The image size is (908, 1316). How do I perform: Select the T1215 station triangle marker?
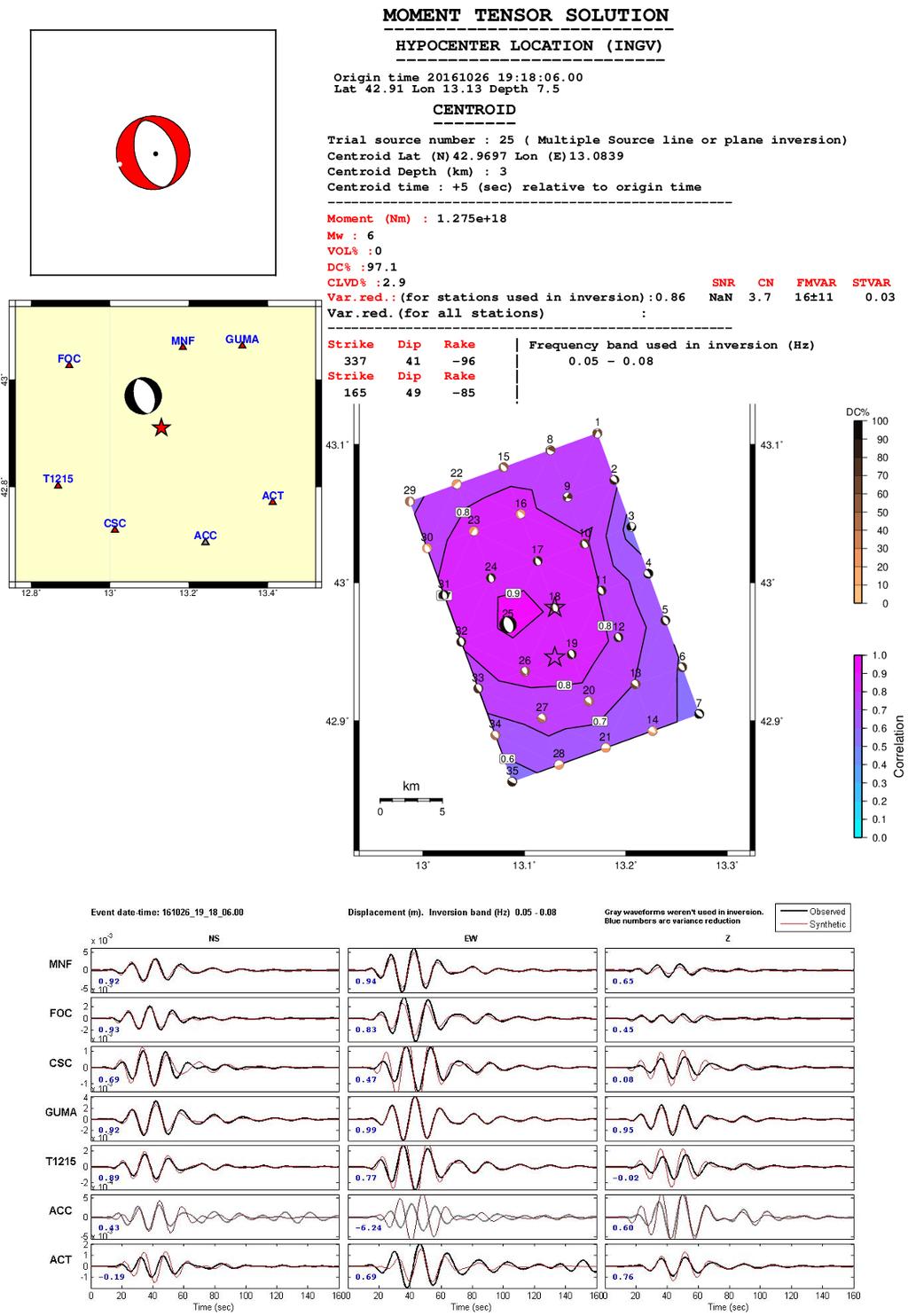click(58, 485)
